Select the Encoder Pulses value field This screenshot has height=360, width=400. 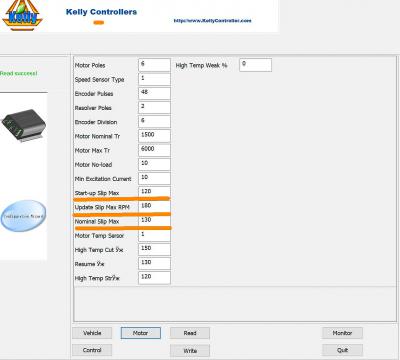tap(154, 93)
